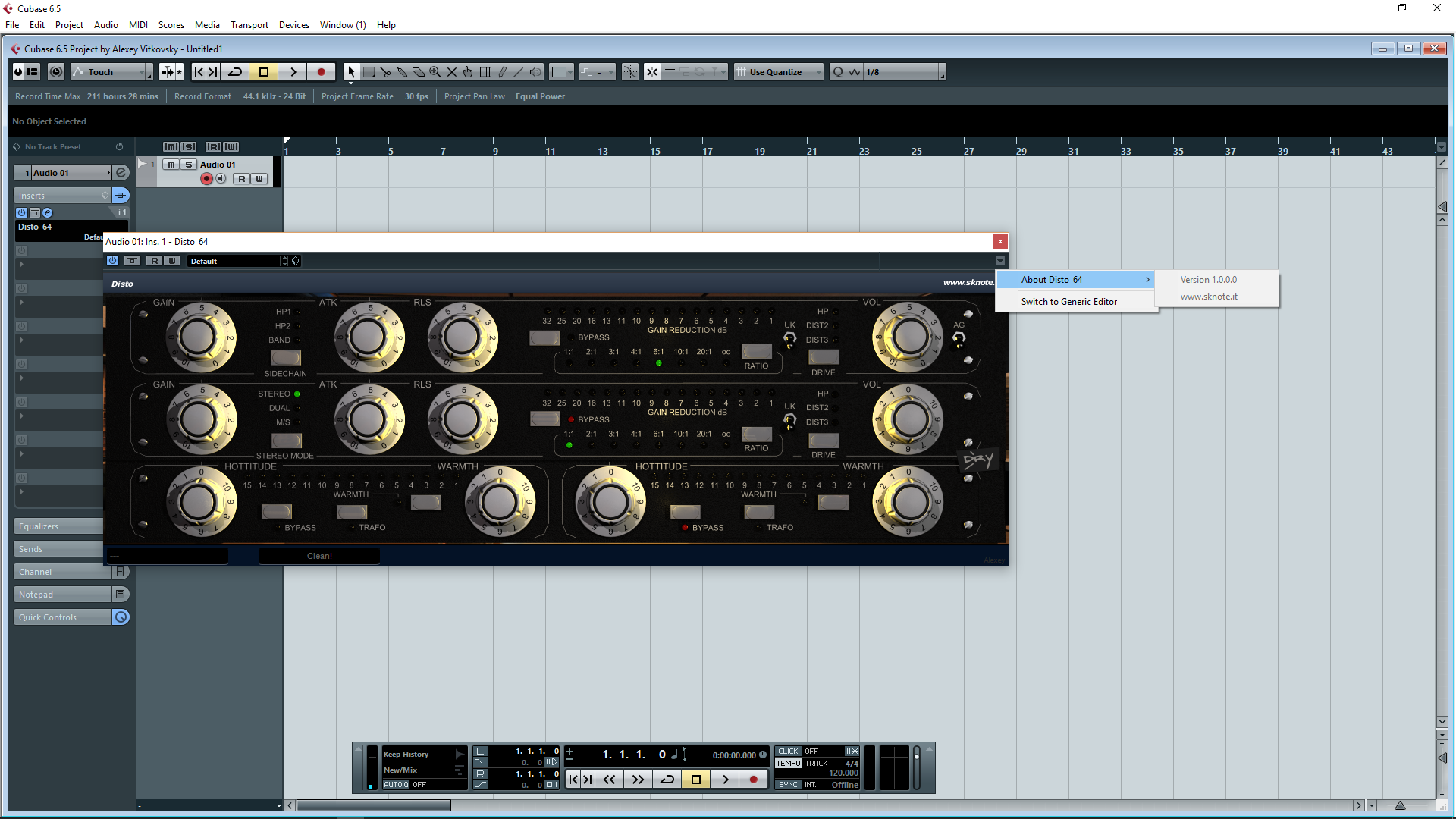The width and height of the screenshot is (1456, 819).
Task: Select the Glue tool
Action: click(402, 72)
